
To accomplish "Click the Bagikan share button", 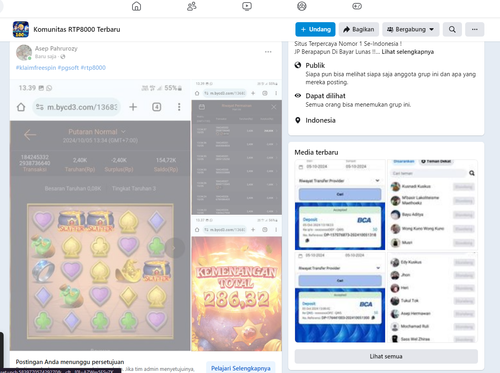I will [x=359, y=29].
